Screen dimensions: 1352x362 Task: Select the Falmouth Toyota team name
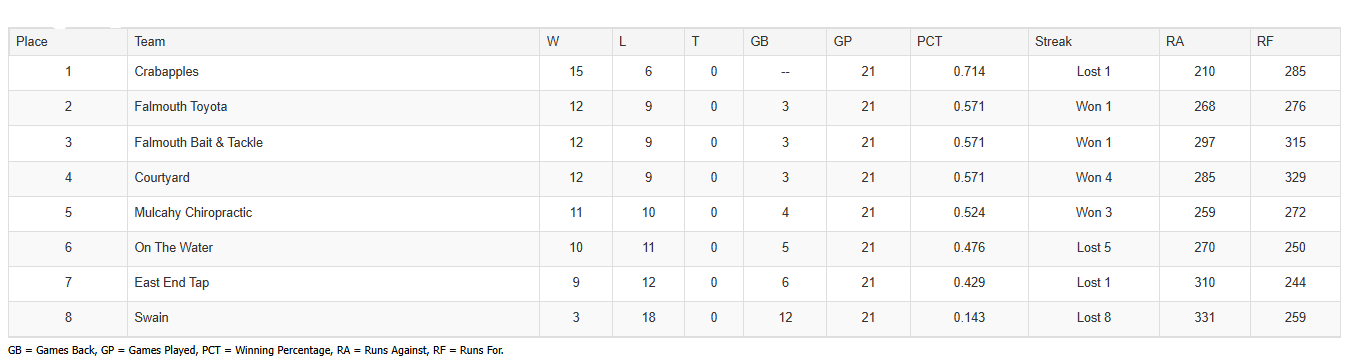pyautogui.click(x=181, y=107)
